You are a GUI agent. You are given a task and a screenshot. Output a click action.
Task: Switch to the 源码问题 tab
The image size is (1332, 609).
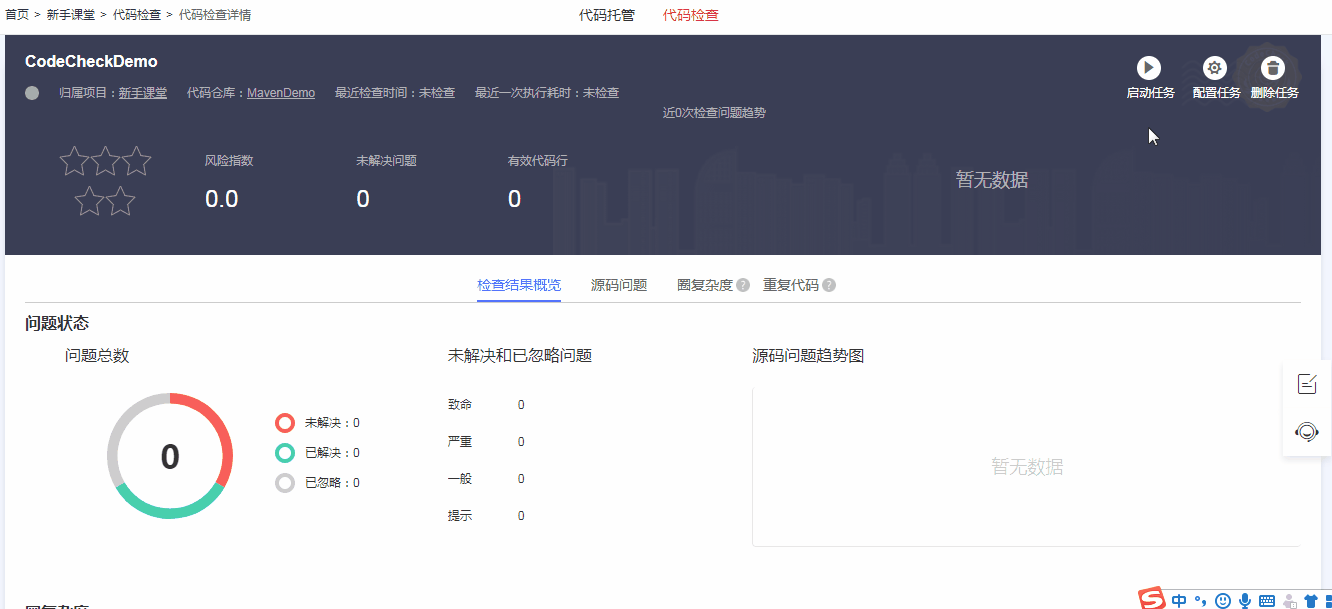(x=618, y=284)
